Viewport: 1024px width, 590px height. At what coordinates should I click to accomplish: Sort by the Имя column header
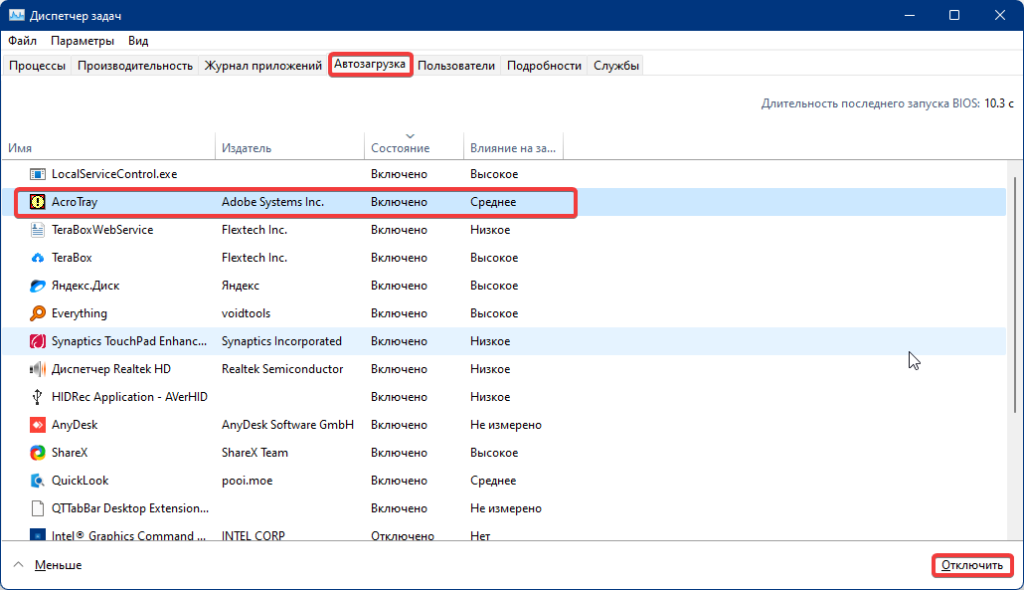pos(108,148)
